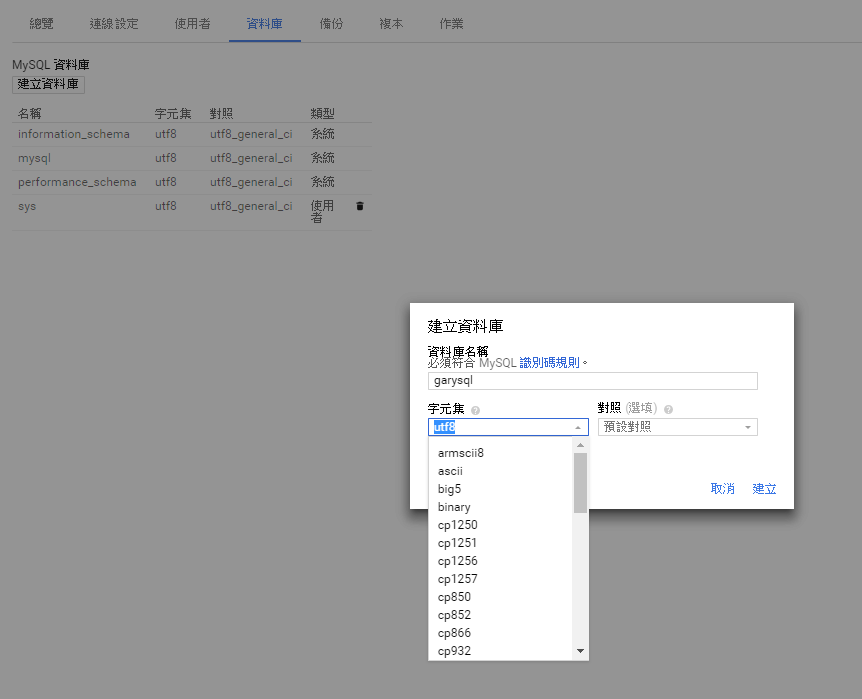Switch to the 連線設定 tab

pos(114,24)
